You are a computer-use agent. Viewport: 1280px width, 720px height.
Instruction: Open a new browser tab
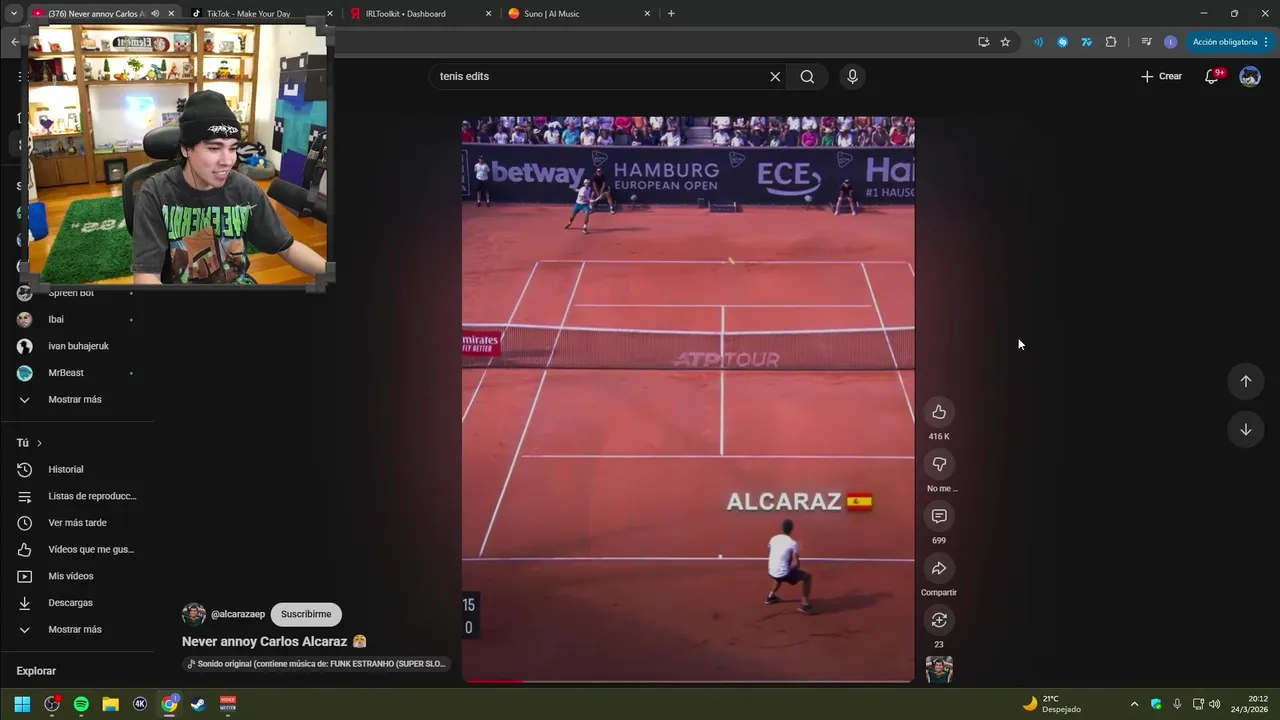click(x=671, y=14)
